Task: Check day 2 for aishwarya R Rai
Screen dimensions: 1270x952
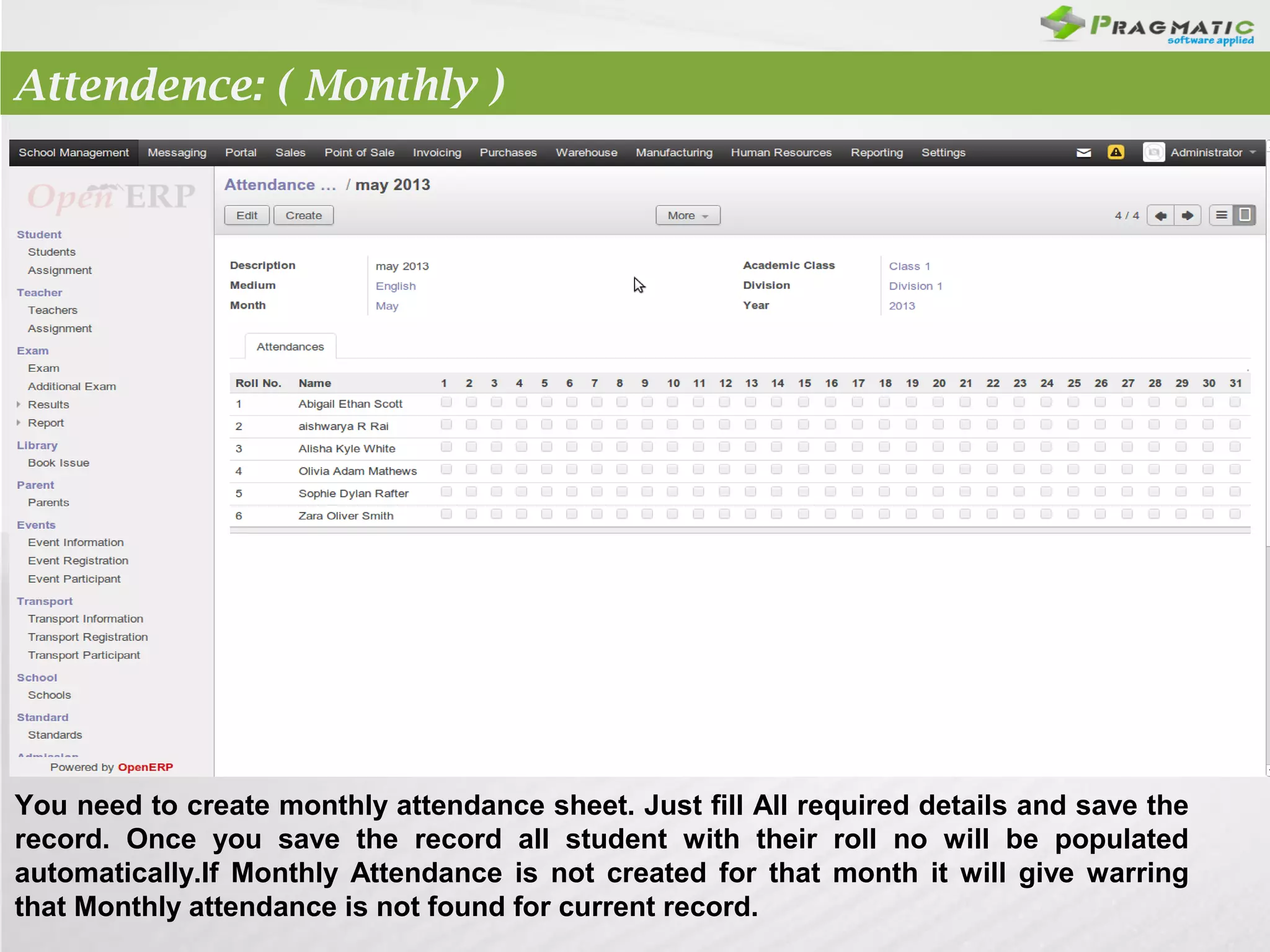Action: point(471,425)
